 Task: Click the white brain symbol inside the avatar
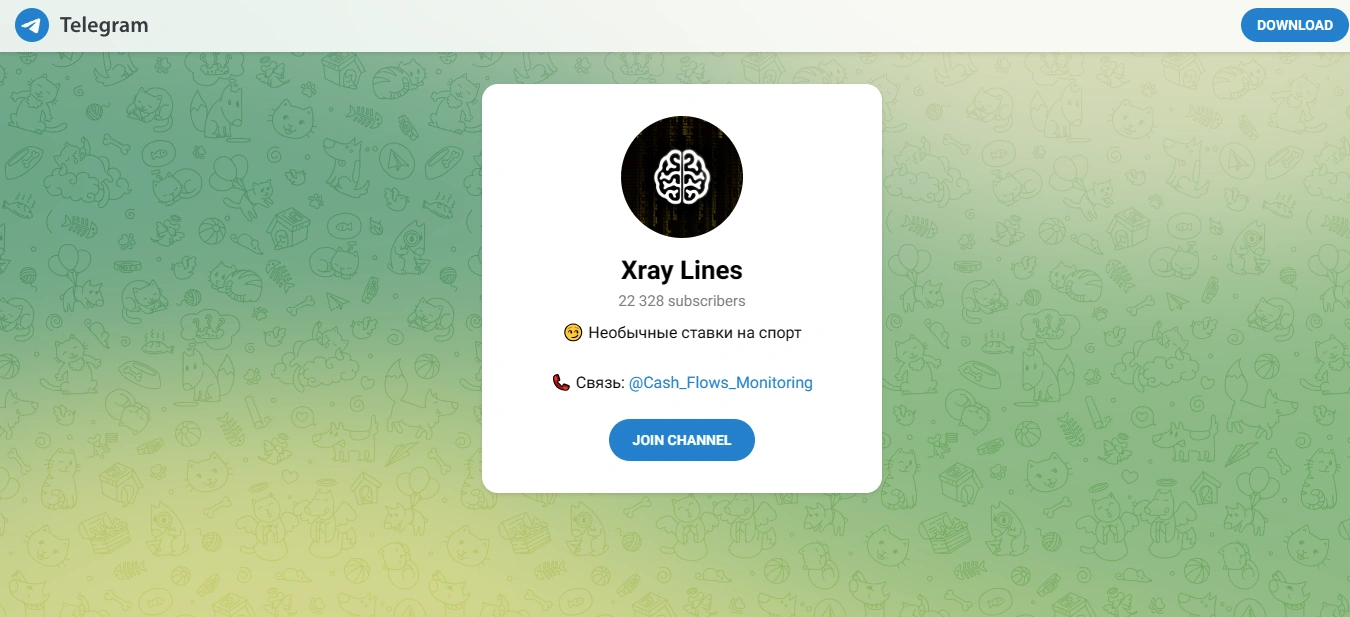pyautogui.click(x=682, y=176)
